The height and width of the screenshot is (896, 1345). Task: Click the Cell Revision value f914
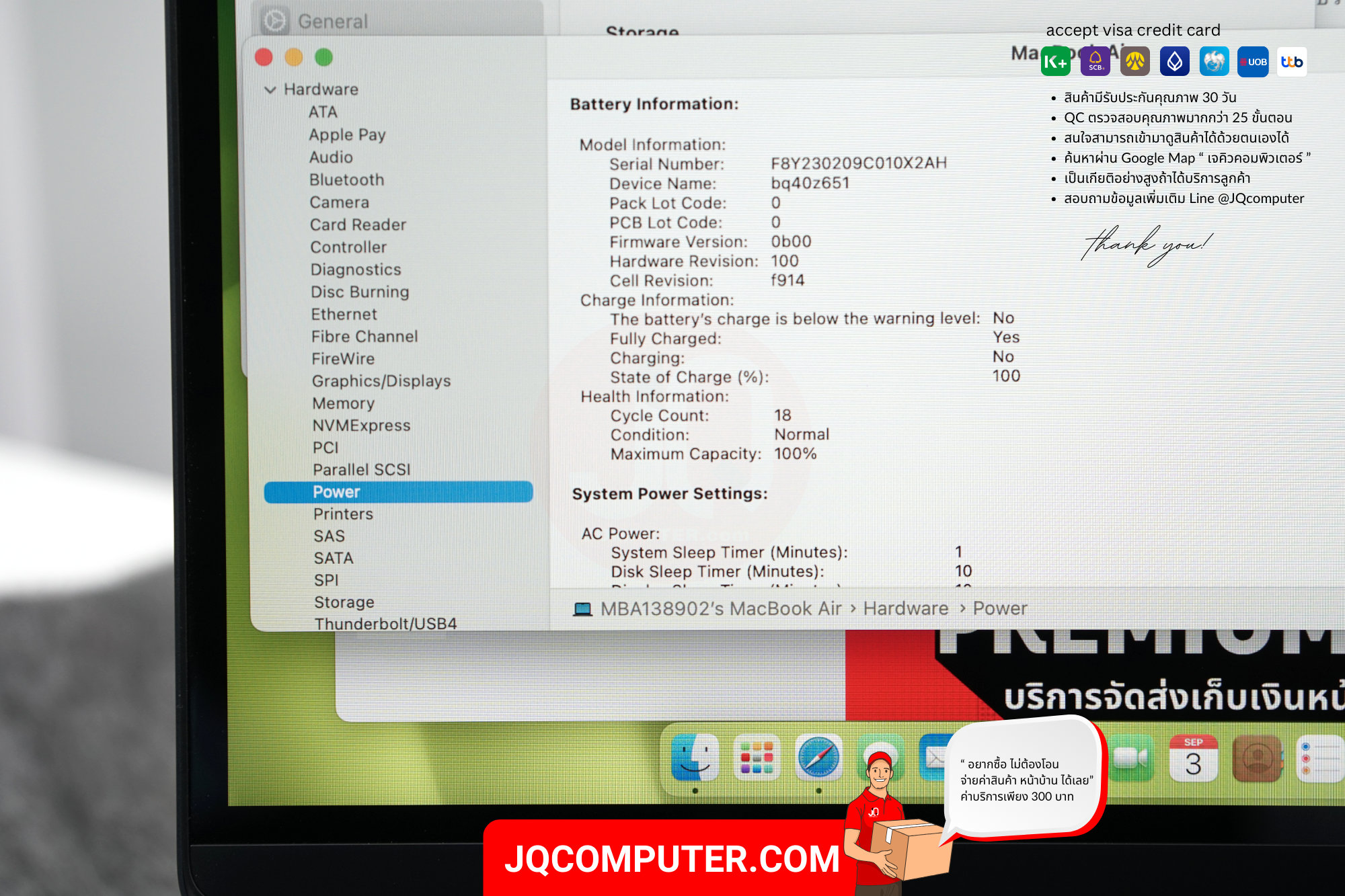[x=787, y=280]
